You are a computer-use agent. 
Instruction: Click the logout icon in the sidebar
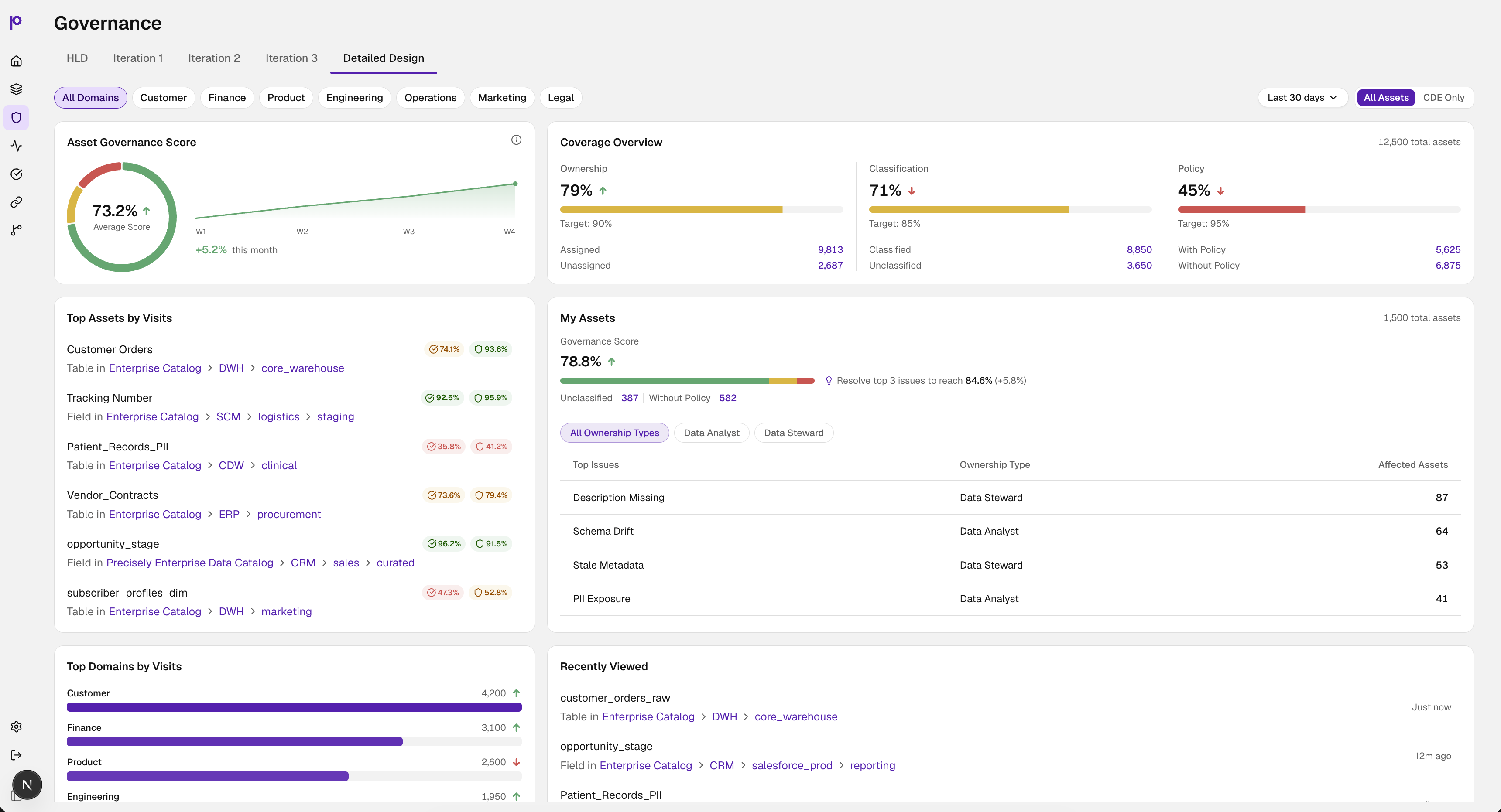coord(16,755)
